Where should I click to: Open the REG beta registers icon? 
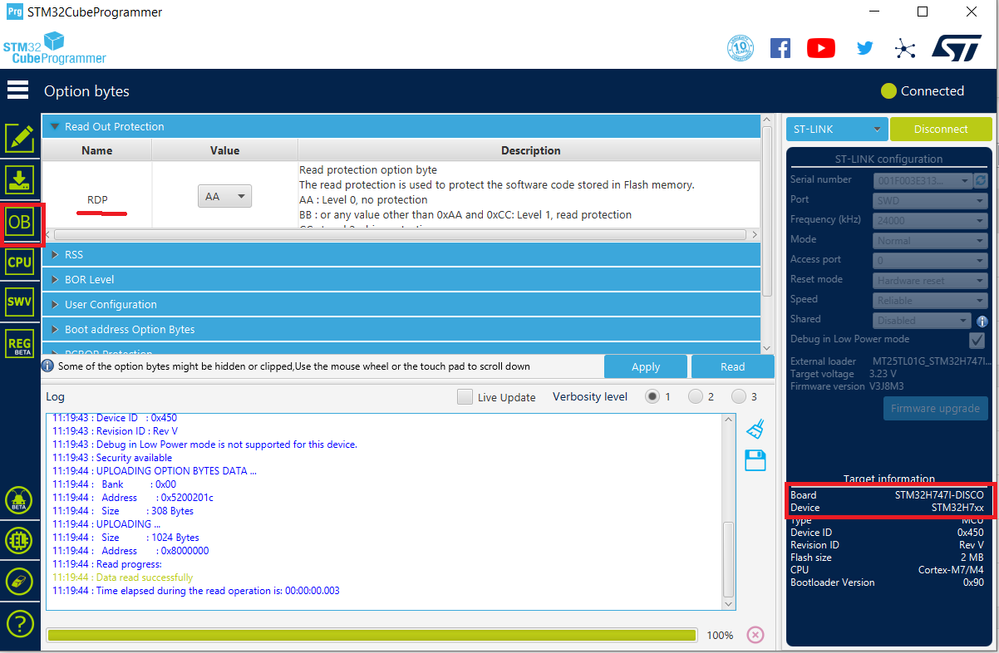[20, 345]
